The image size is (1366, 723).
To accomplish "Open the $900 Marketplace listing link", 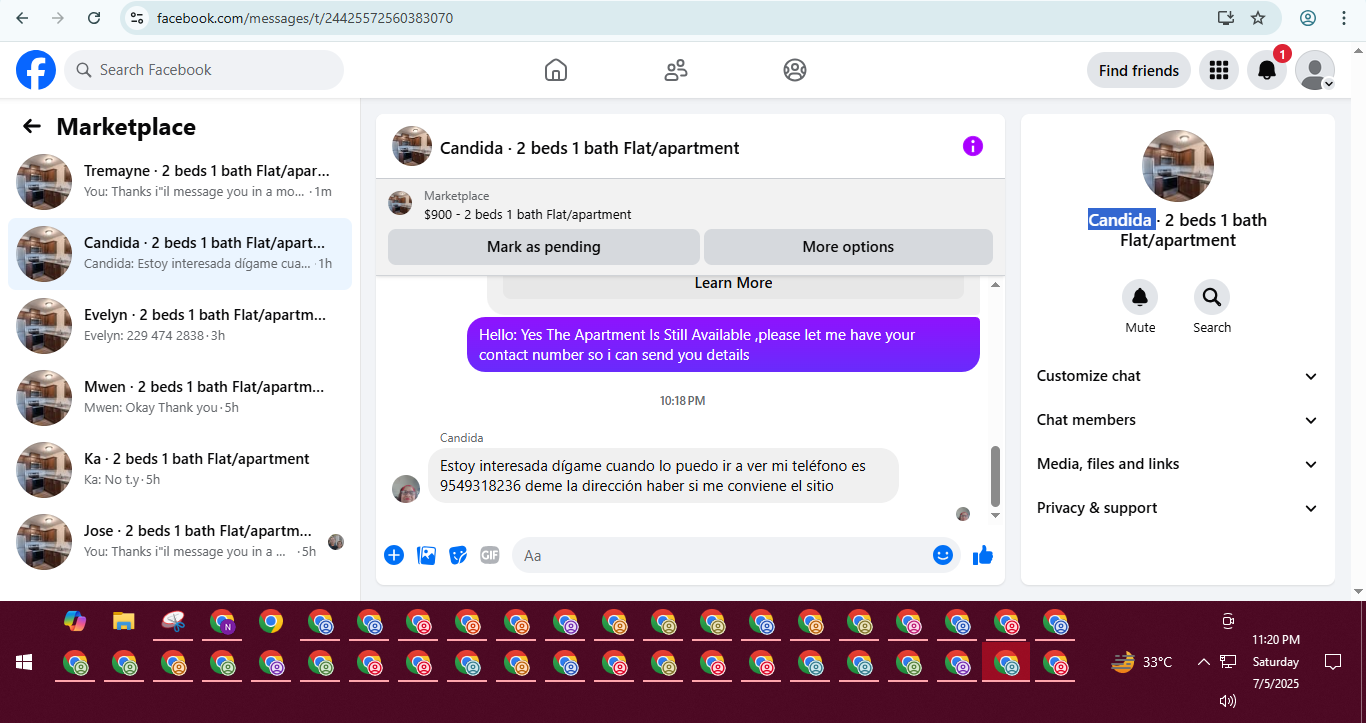I will (x=527, y=214).
